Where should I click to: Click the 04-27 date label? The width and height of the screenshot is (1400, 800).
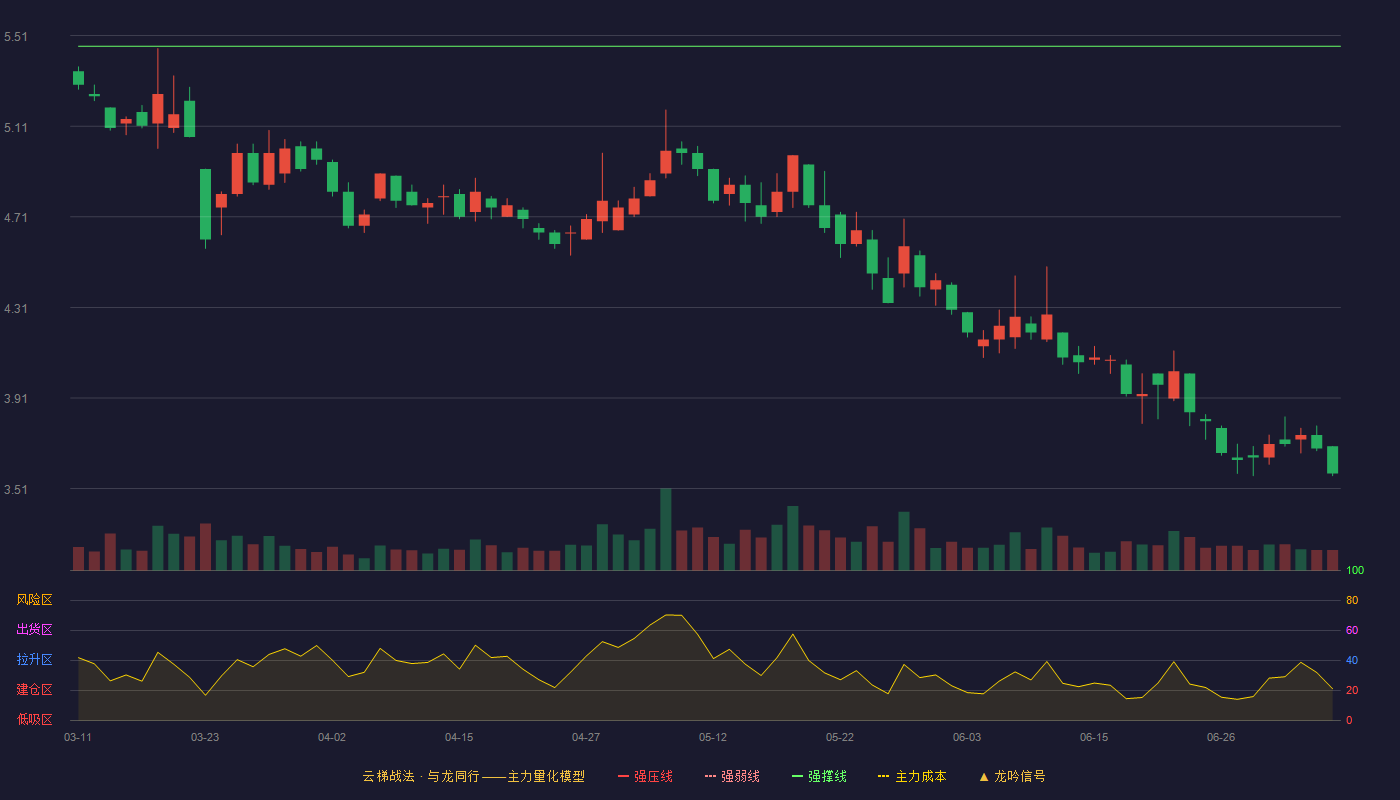click(x=586, y=738)
